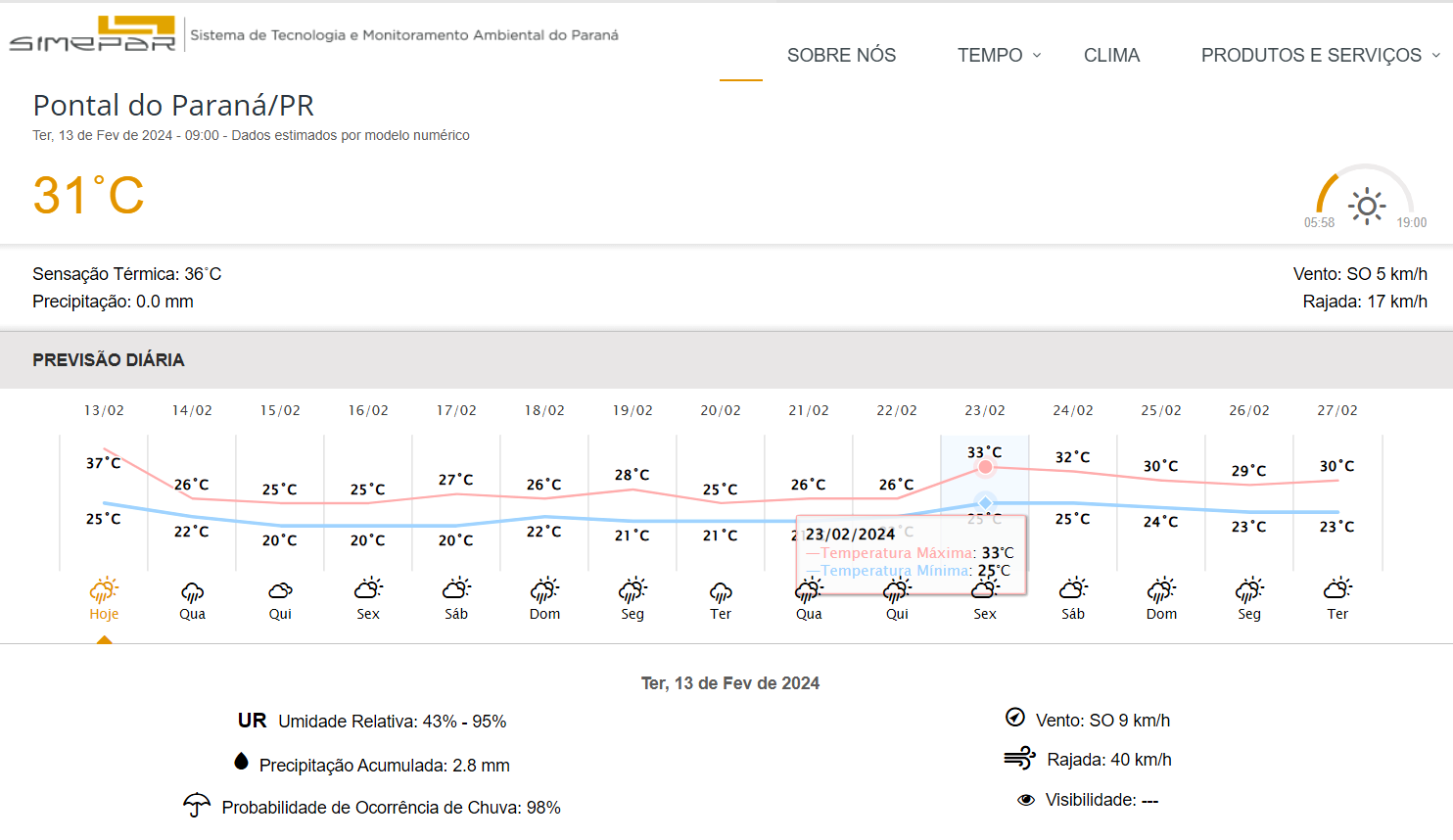
Task: Open the PRODUTOS E SERVIÇOS menu
Action: pyautogui.click(x=1311, y=55)
